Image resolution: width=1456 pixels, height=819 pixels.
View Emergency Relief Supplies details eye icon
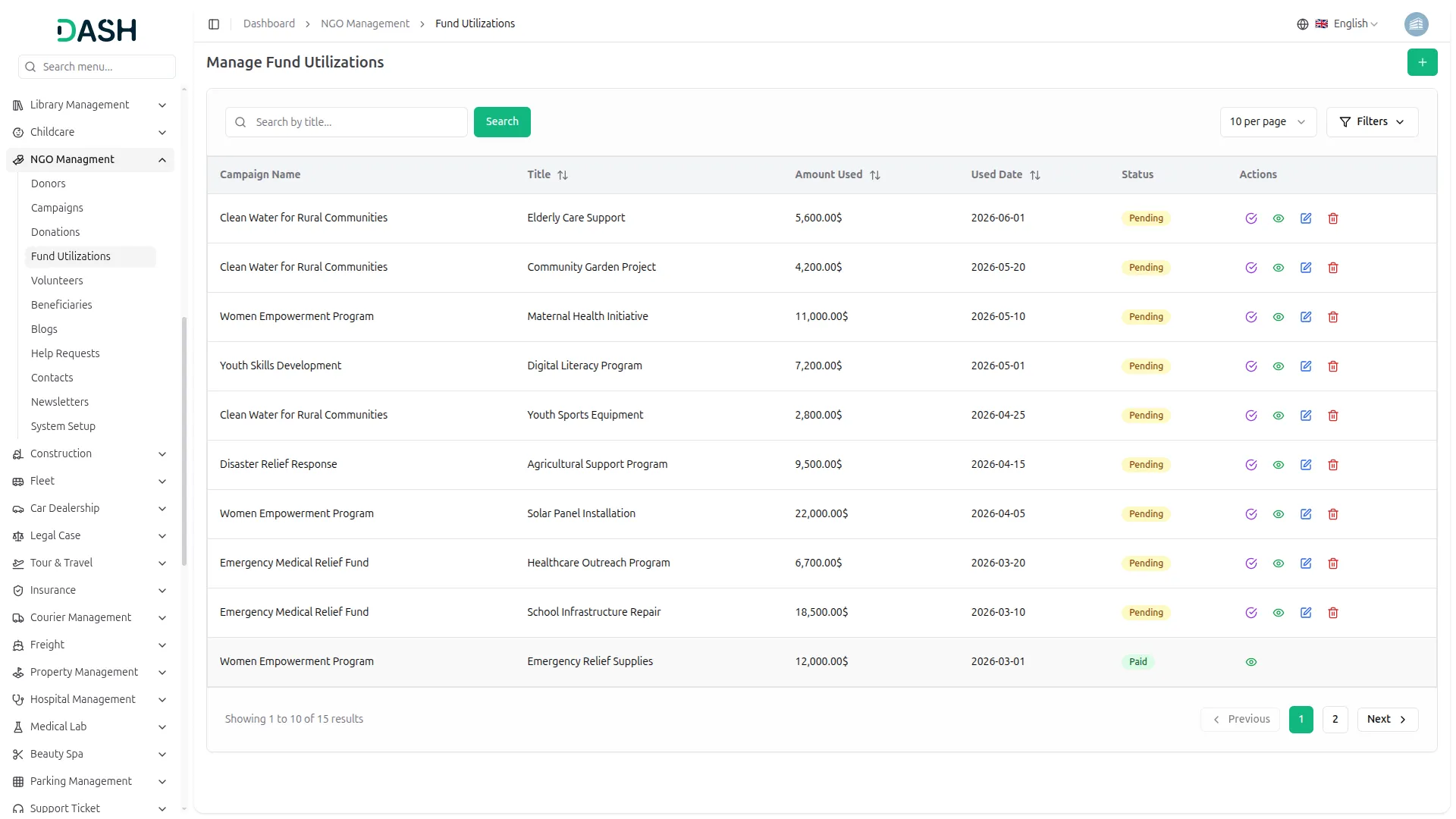click(1251, 662)
